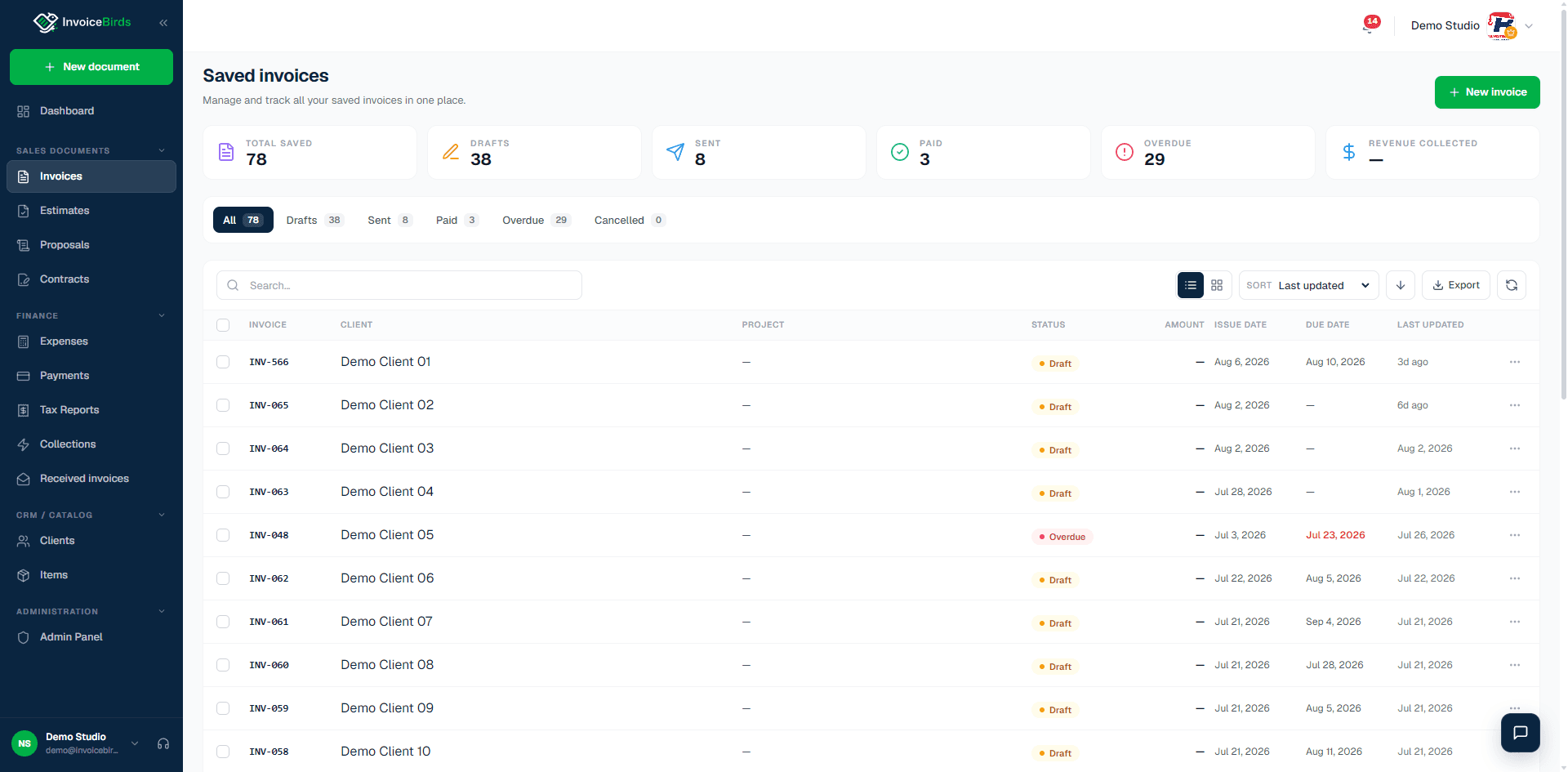Toggle sort direction arrow

point(1401,285)
